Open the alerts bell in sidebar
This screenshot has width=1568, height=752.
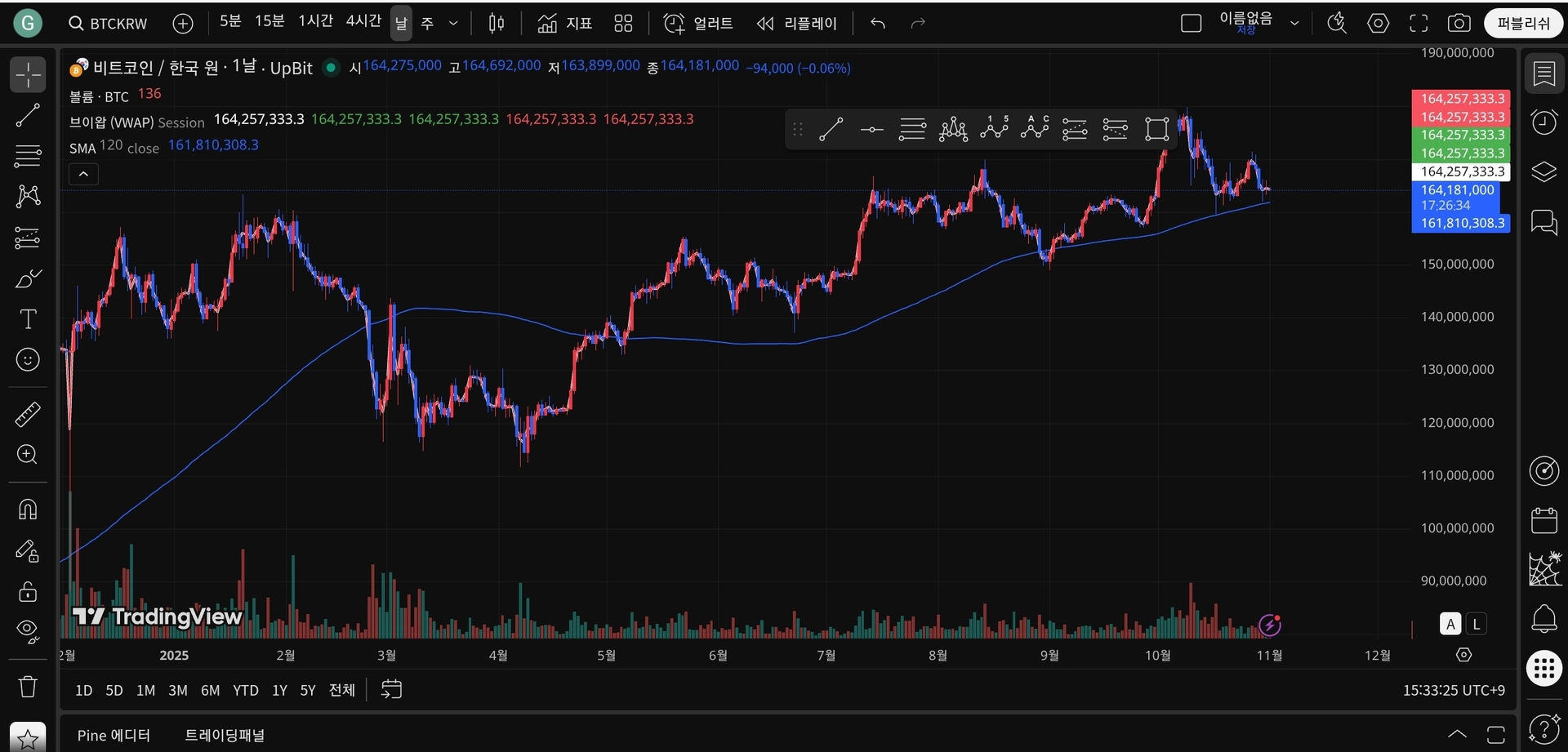pos(1543,619)
